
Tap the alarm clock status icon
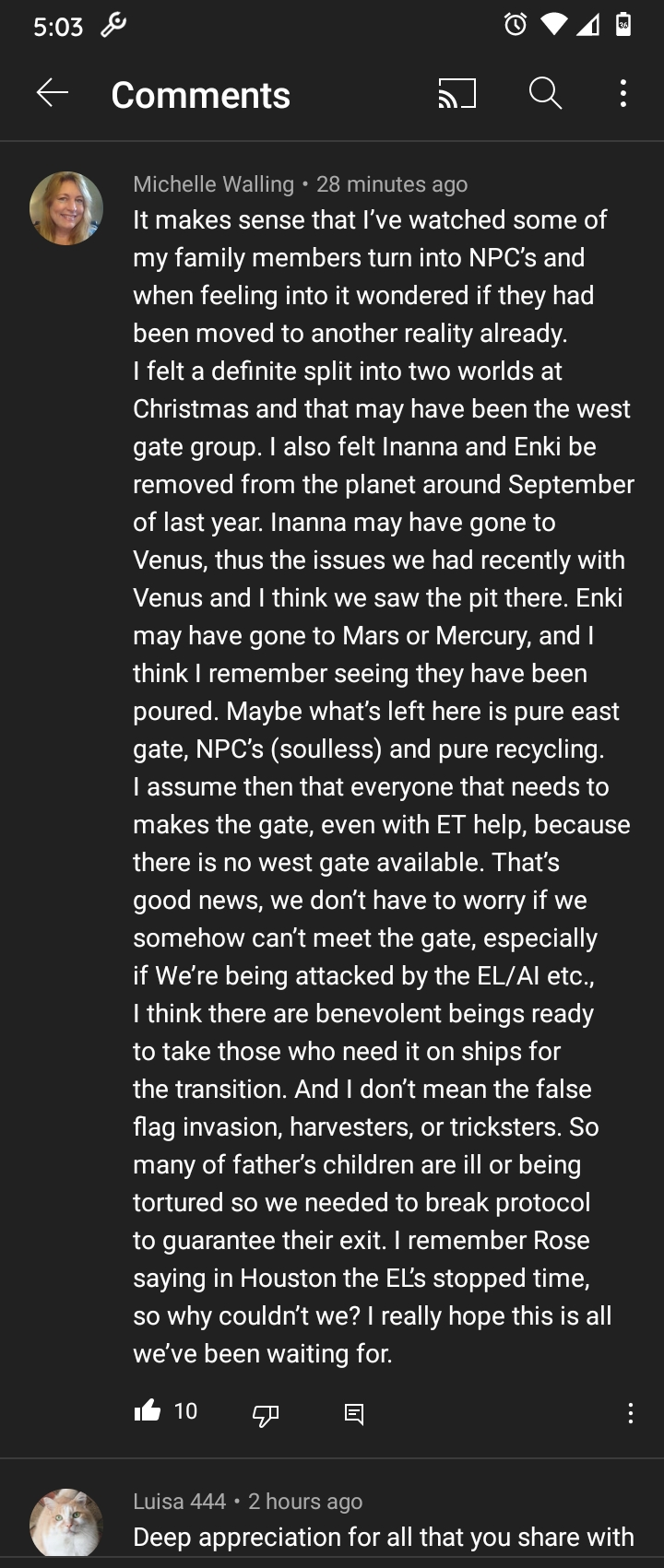pos(516,25)
